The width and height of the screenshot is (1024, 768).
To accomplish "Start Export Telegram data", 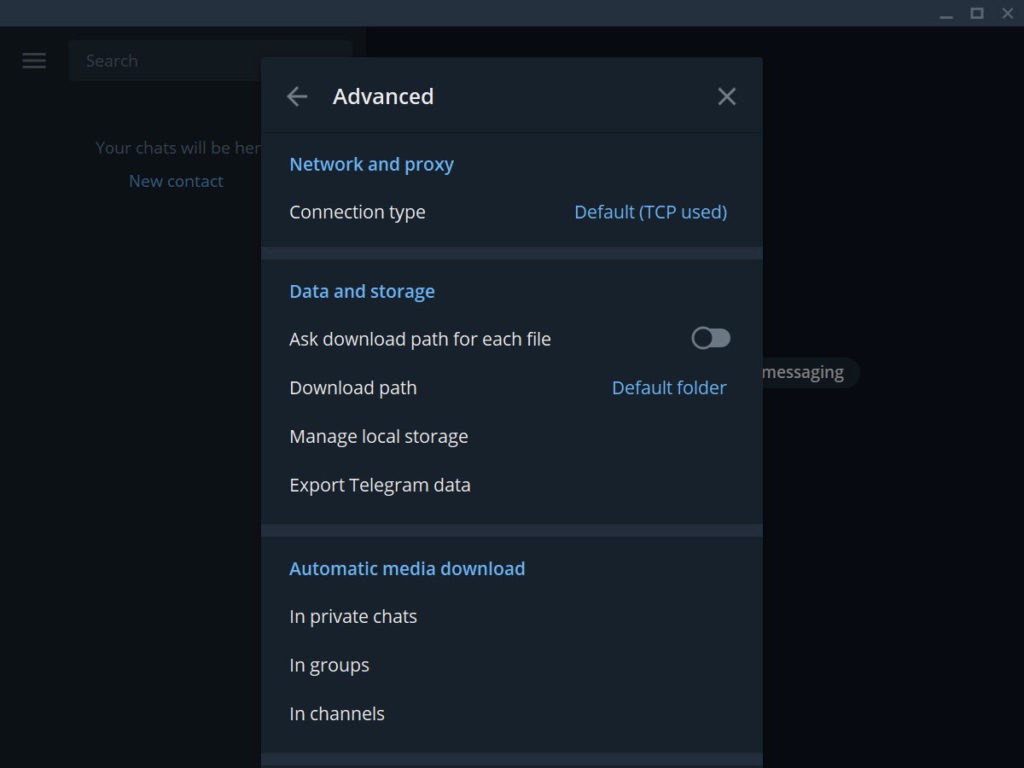I will pos(380,485).
